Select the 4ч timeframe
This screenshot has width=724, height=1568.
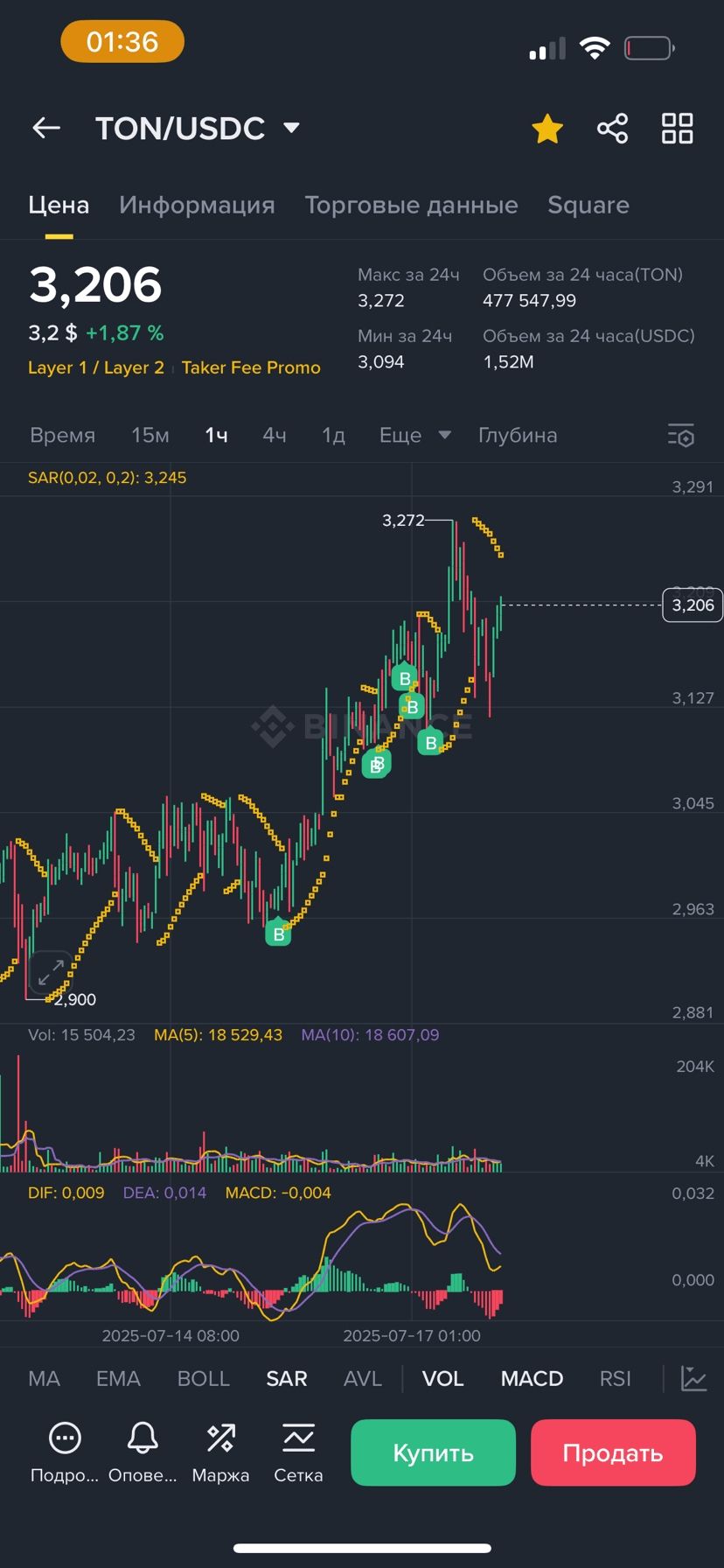tap(275, 435)
